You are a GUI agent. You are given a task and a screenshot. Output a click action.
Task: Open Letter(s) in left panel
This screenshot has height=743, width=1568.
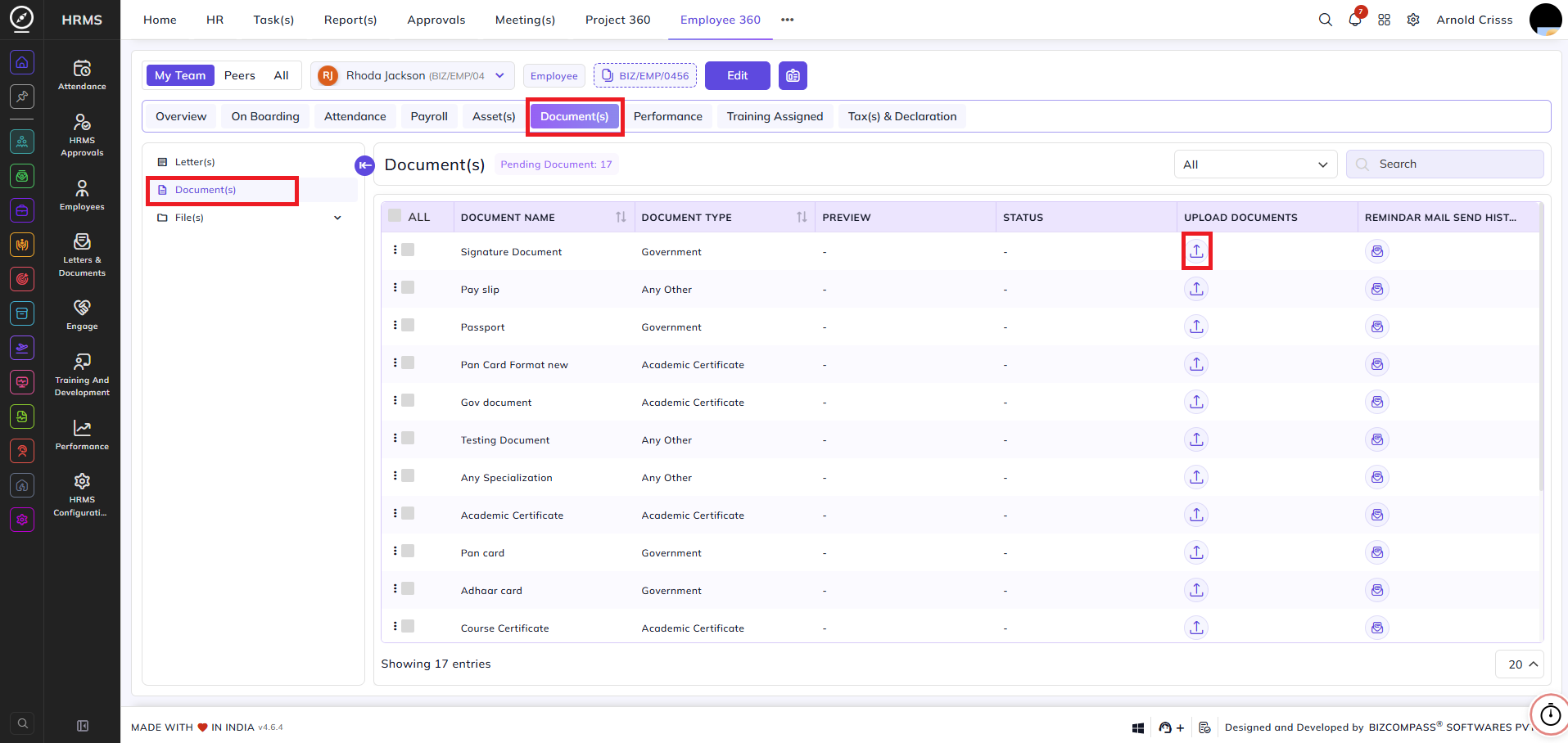[x=195, y=162]
